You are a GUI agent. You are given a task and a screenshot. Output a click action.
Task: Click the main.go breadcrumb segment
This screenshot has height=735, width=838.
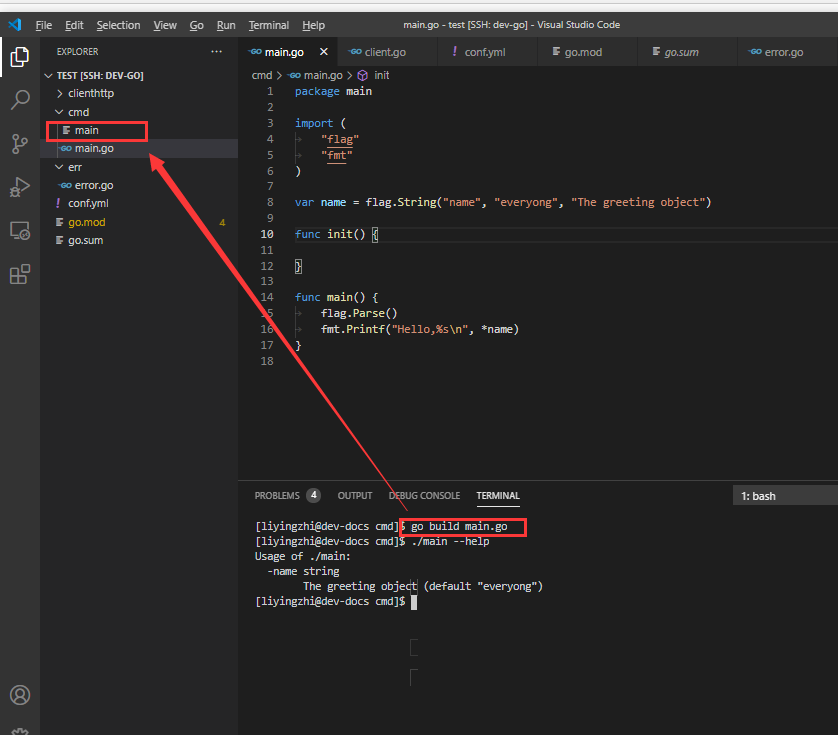[x=323, y=75]
